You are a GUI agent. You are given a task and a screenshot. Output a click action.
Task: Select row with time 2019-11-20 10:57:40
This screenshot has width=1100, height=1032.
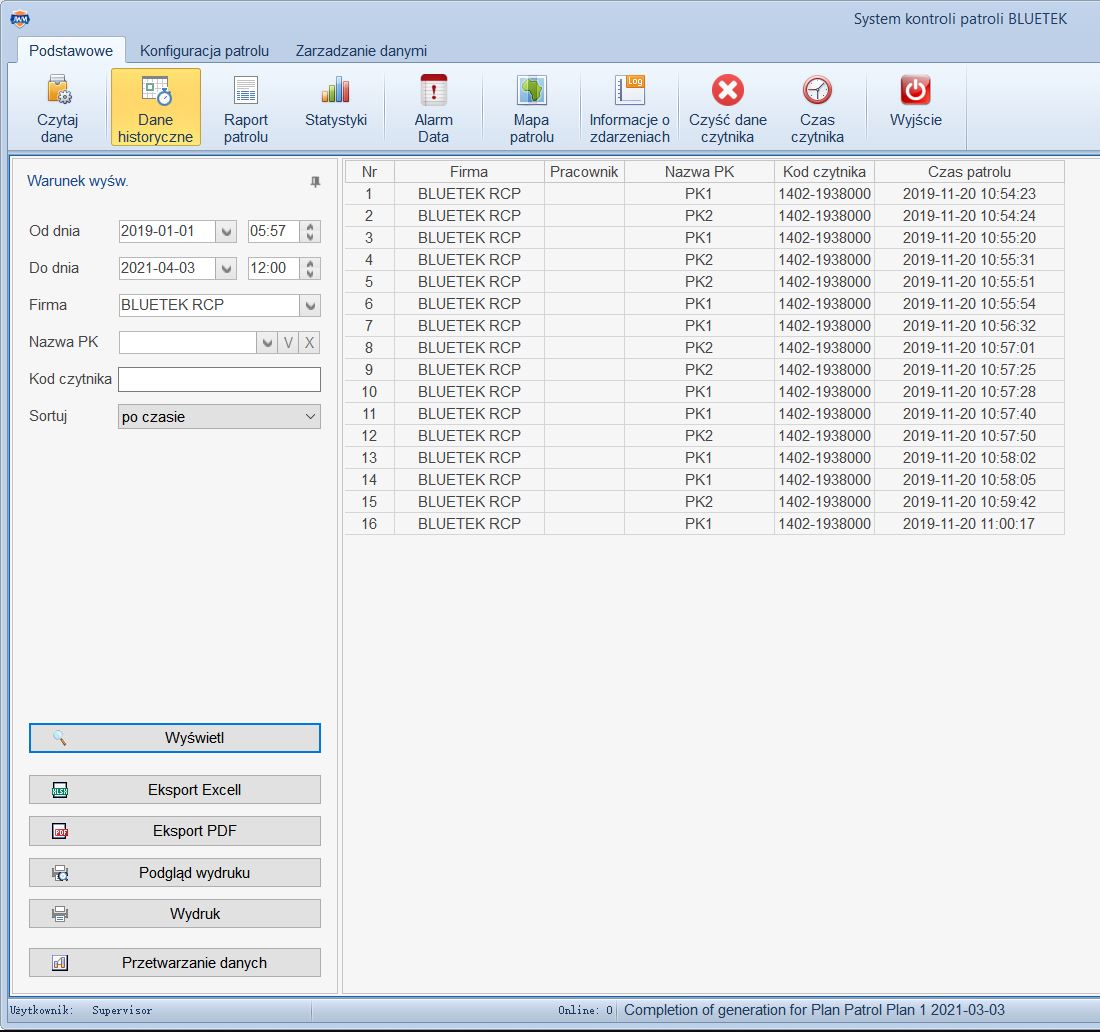click(704, 413)
